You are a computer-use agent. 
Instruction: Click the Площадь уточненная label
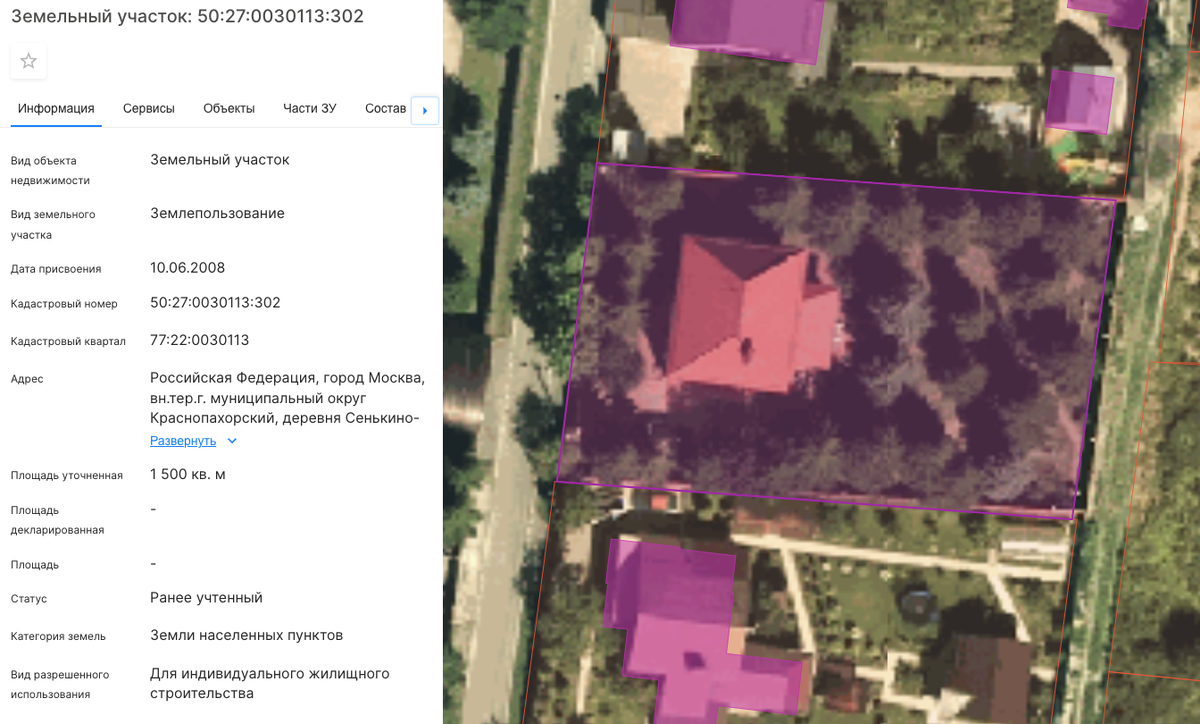pyautogui.click(x=67, y=475)
